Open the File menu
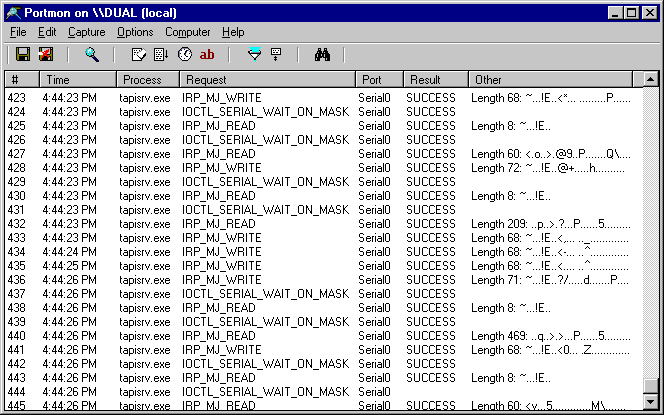The image size is (664, 415). 18,32
